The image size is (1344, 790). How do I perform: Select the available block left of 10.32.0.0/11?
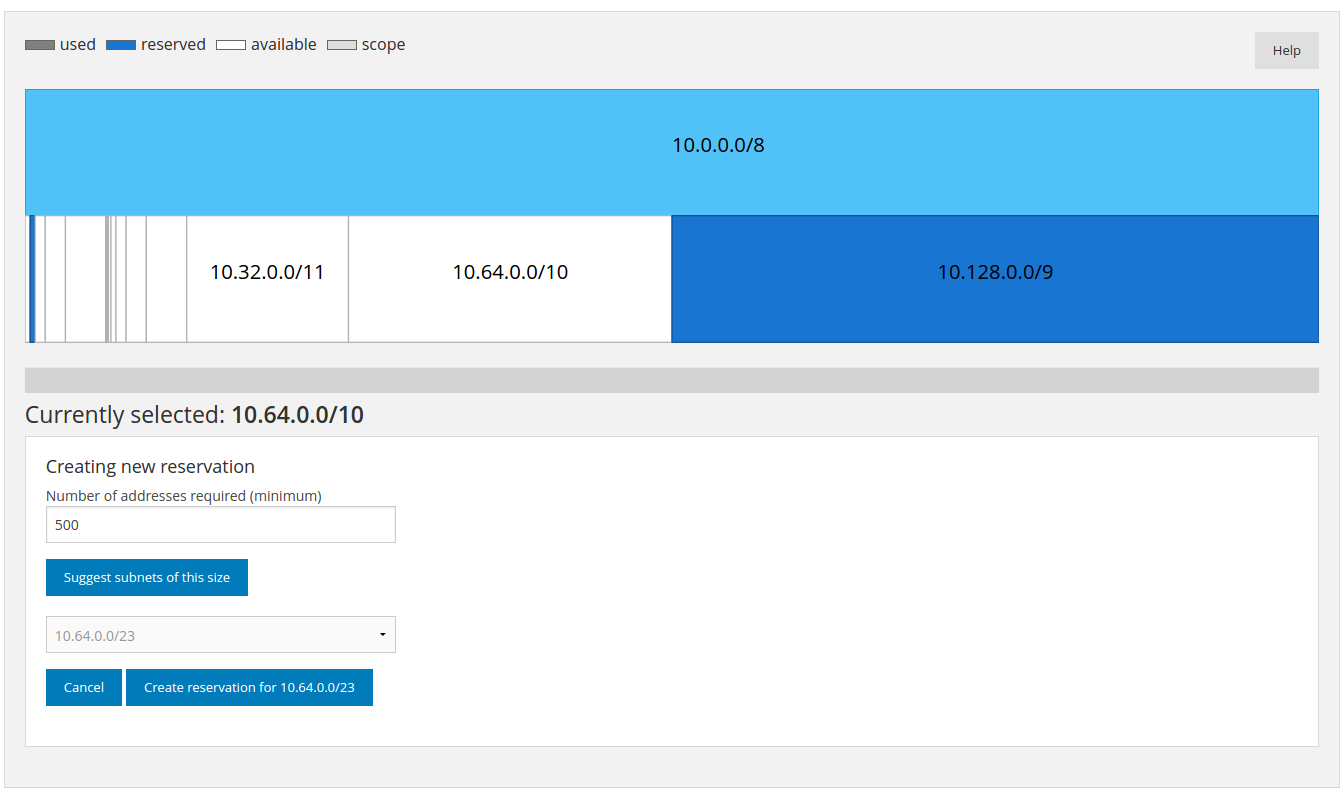(x=166, y=279)
